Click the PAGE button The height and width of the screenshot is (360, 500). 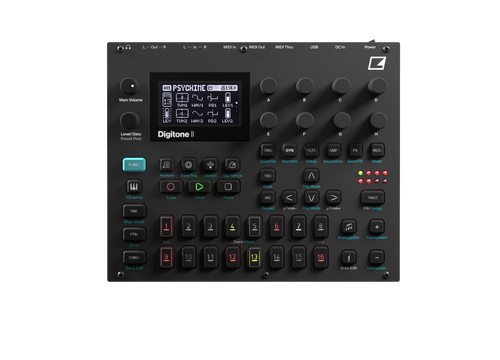pyautogui.click(x=373, y=197)
